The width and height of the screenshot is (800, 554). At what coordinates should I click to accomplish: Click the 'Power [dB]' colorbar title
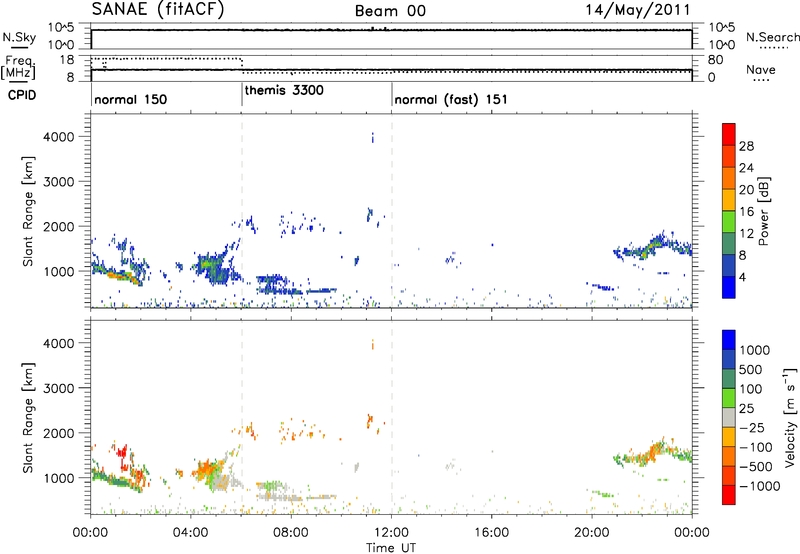pos(762,211)
